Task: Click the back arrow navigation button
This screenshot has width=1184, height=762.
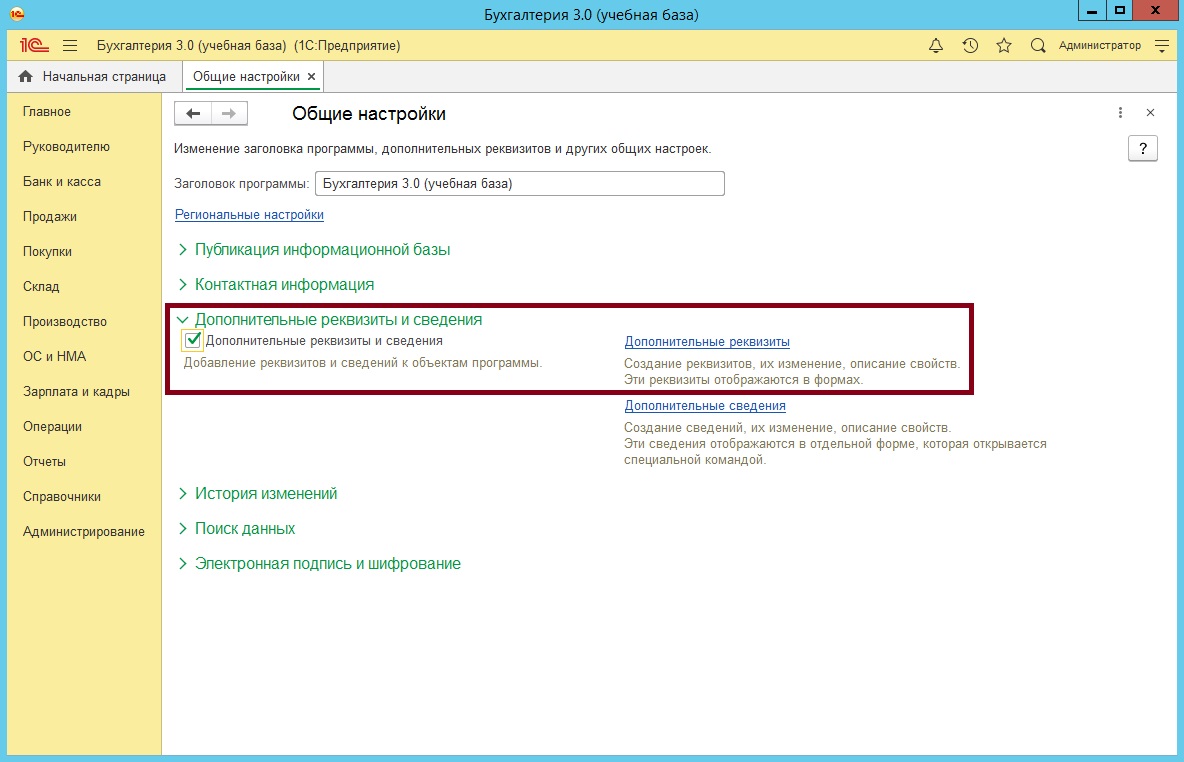Action: pos(193,114)
